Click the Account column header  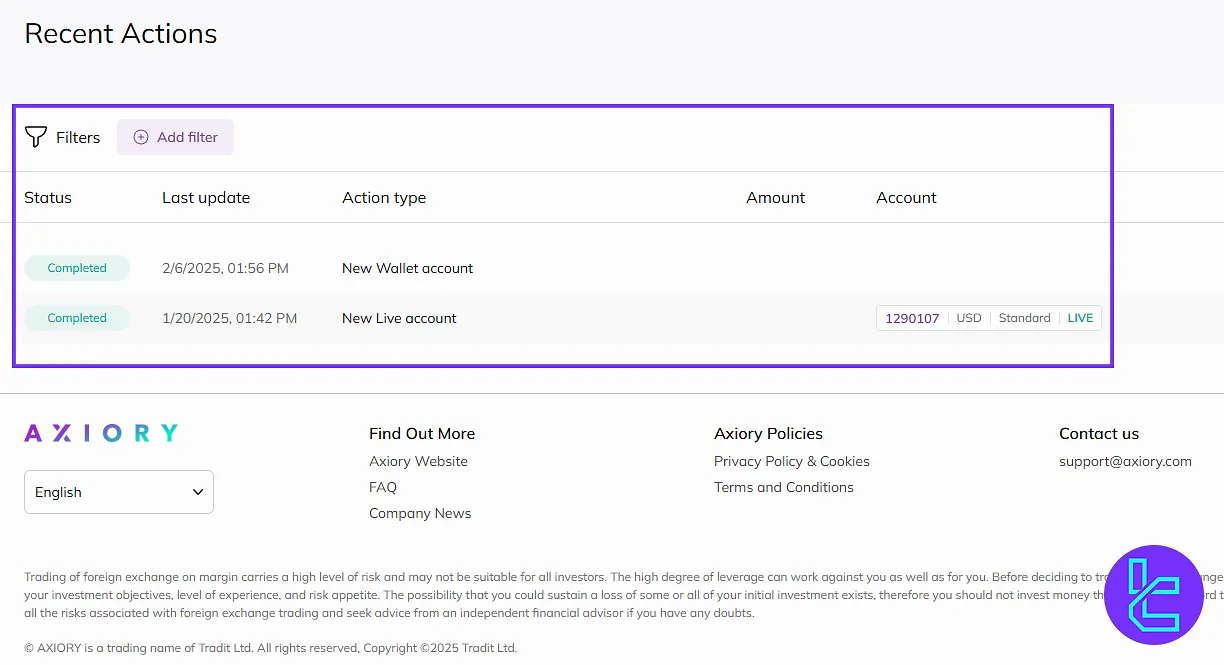tap(906, 197)
